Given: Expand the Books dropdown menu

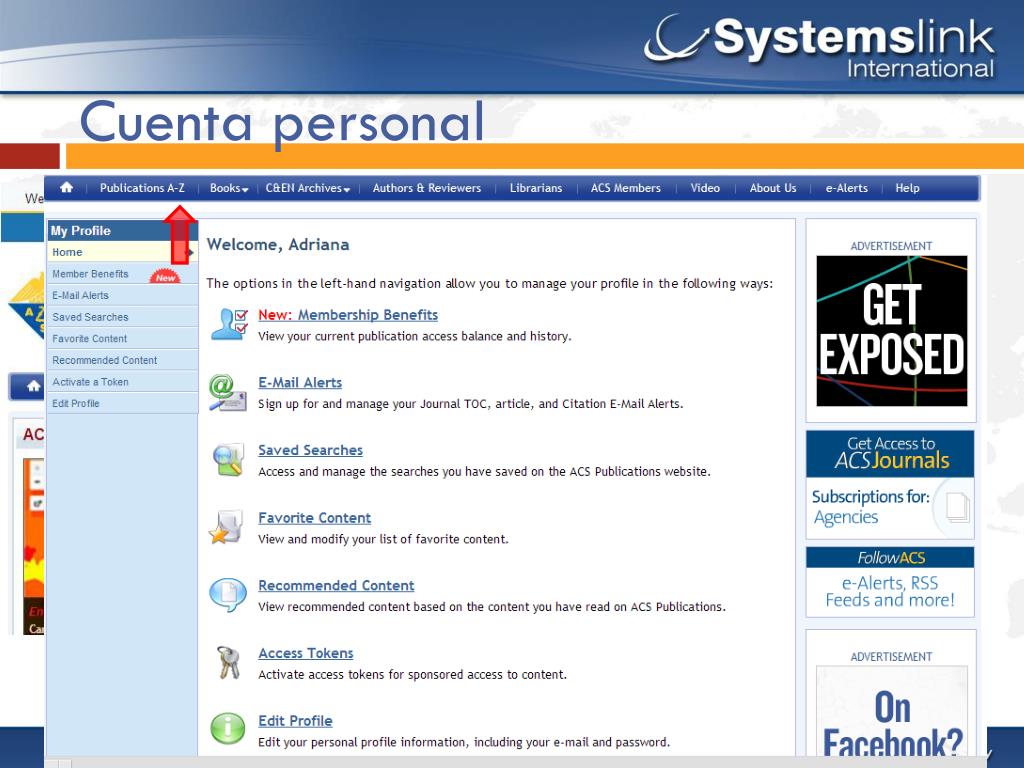Looking at the screenshot, I should pyautogui.click(x=229, y=188).
